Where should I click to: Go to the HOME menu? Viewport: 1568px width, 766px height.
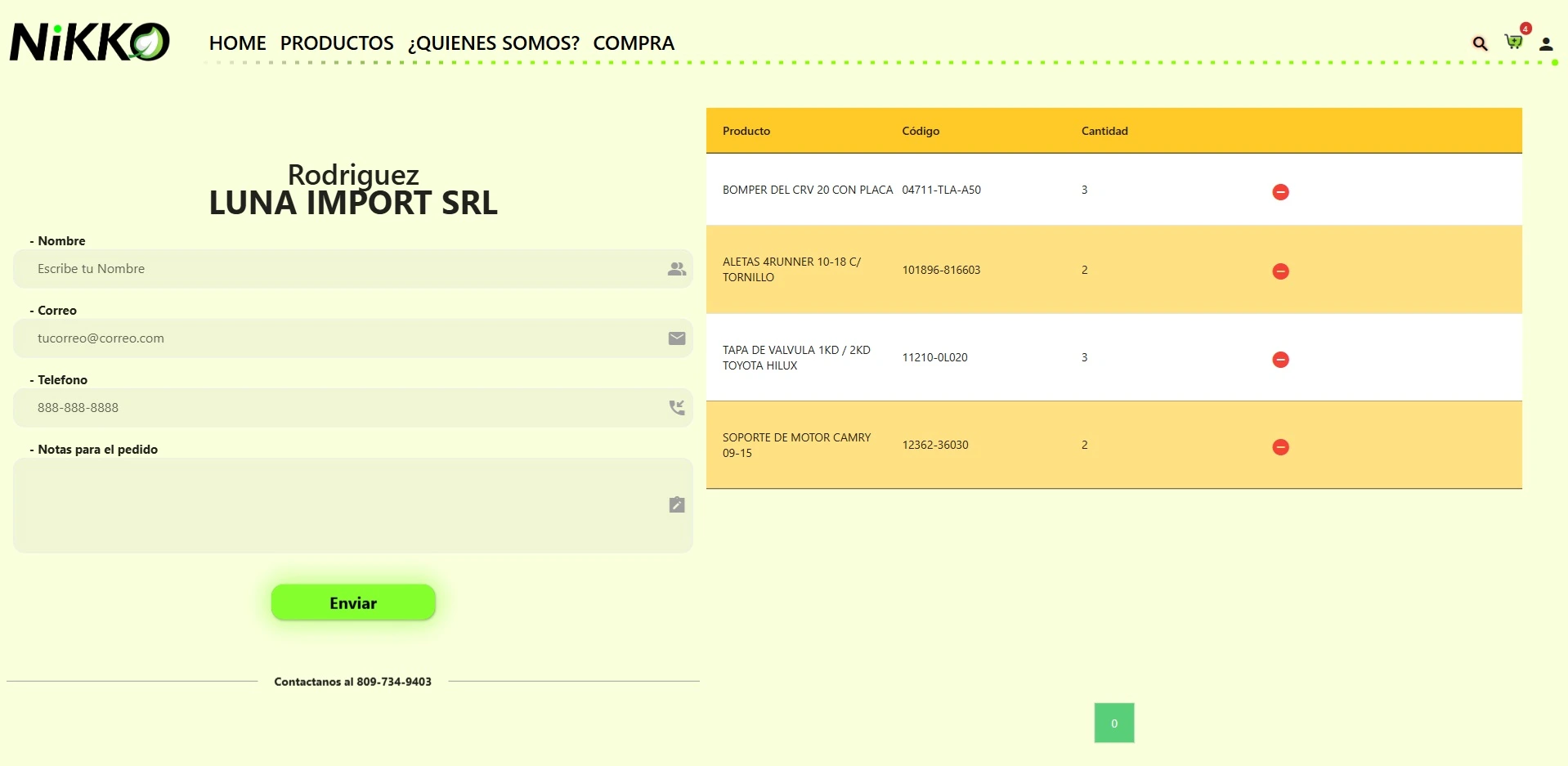(237, 43)
